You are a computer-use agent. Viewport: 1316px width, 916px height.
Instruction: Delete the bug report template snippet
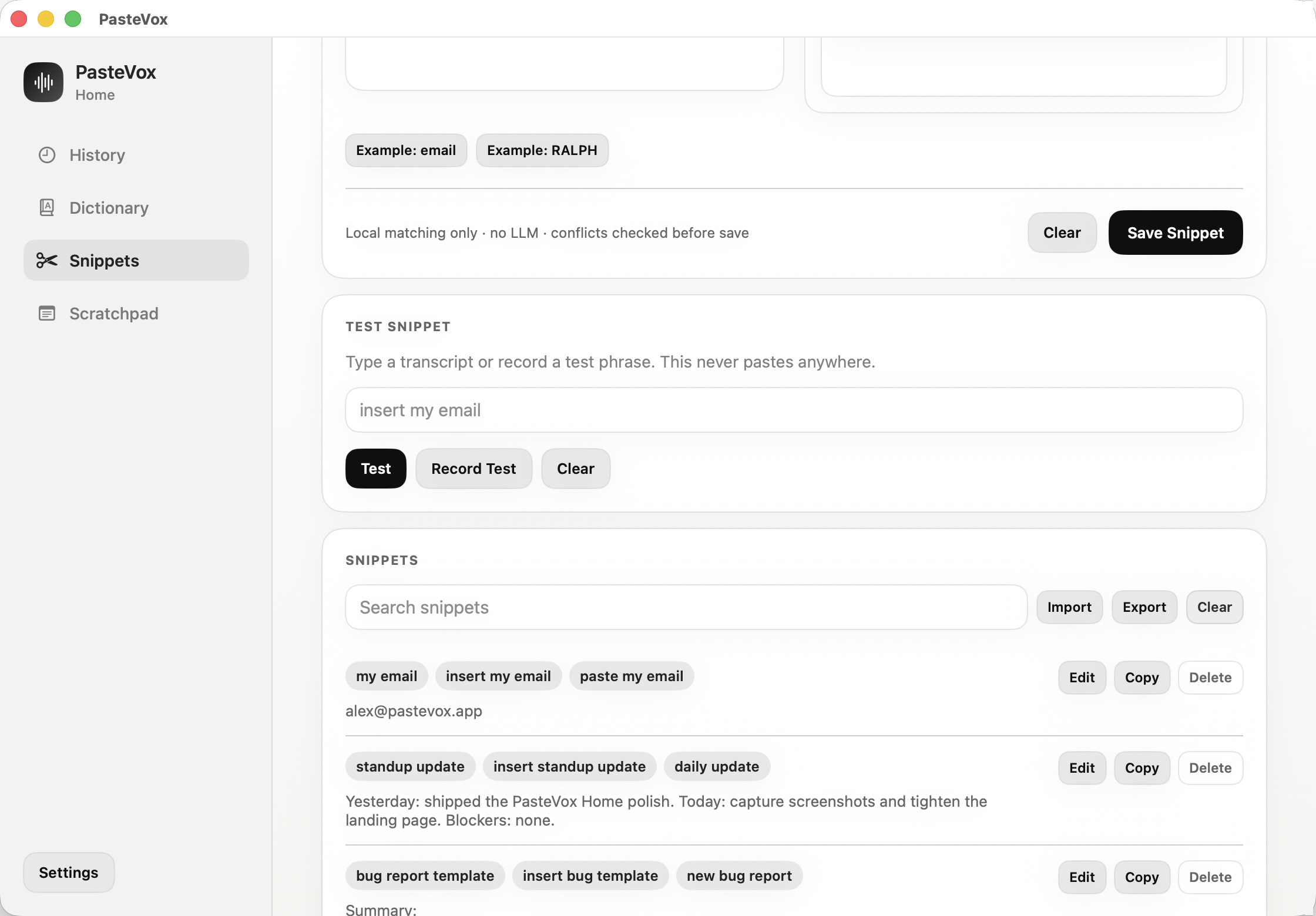tap(1211, 877)
